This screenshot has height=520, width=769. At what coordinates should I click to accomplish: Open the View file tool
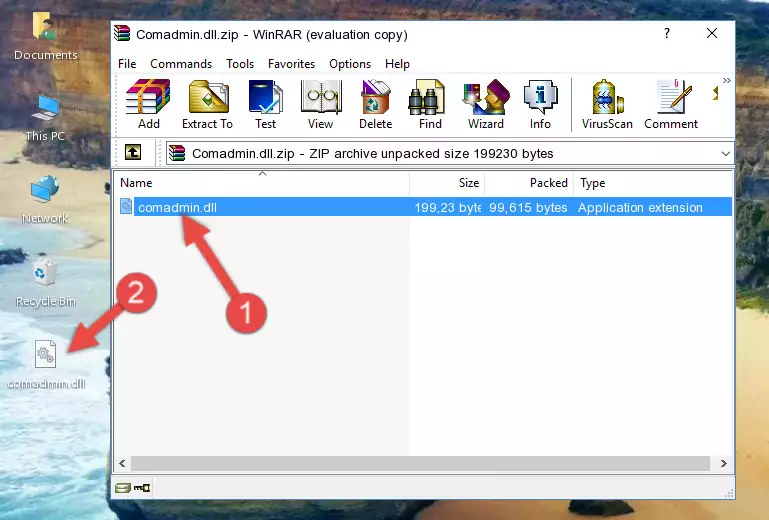pyautogui.click(x=321, y=104)
